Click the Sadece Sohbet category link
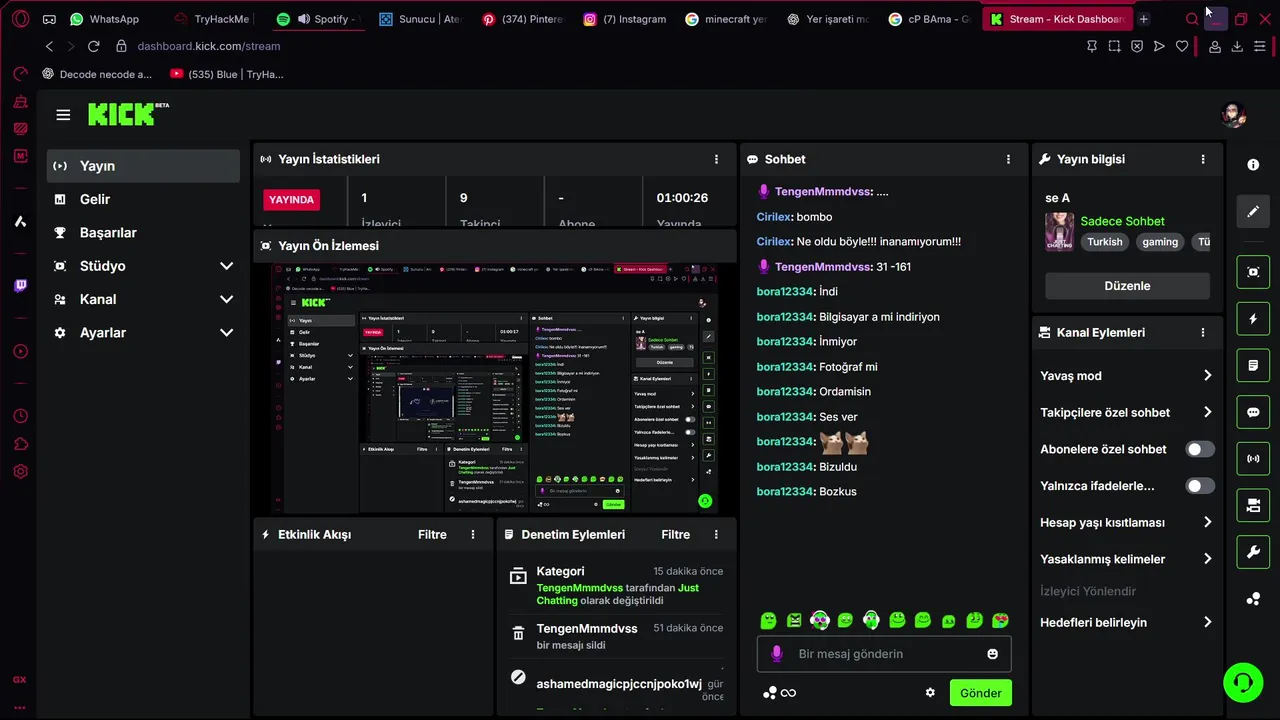This screenshot has height=720, width=1280. [1122, 221]
